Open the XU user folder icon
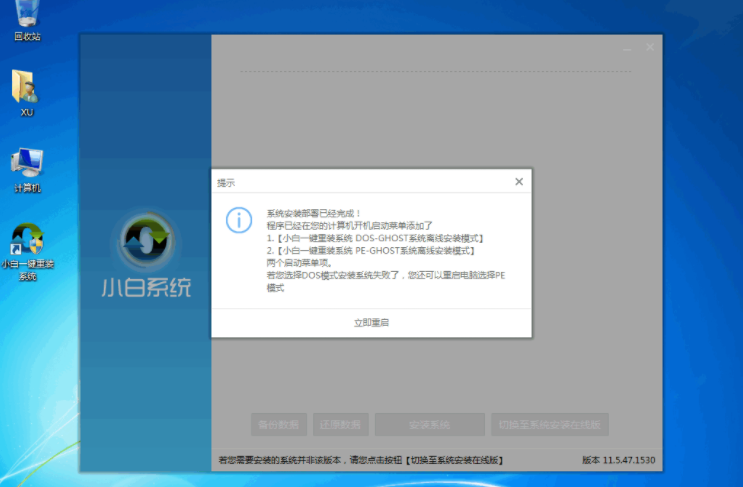The width and height of the screenshot is (743, 487). tap(27, 93)
